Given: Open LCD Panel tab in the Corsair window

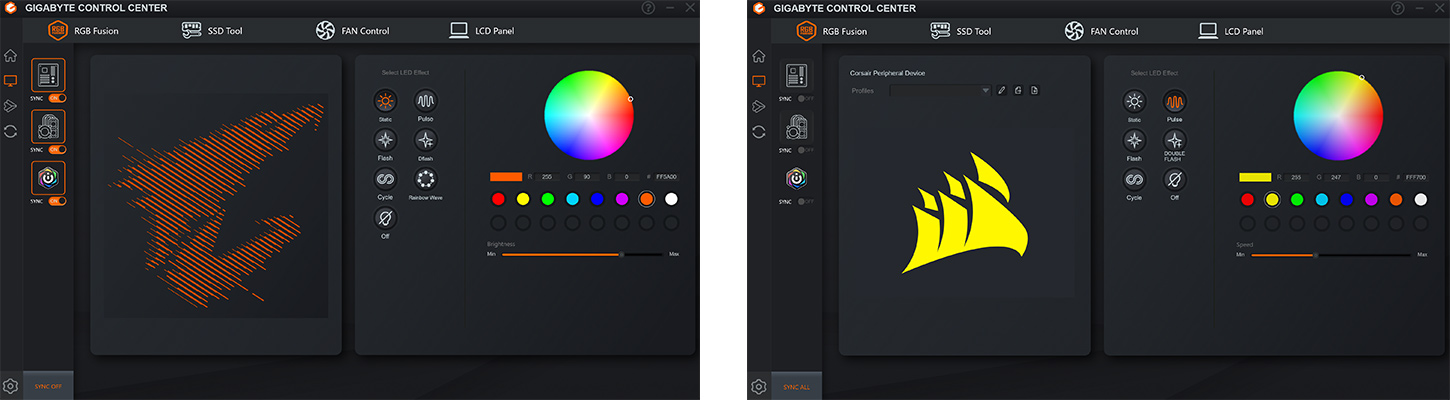Looking at the screenshot, I should tap(1230, 31).
